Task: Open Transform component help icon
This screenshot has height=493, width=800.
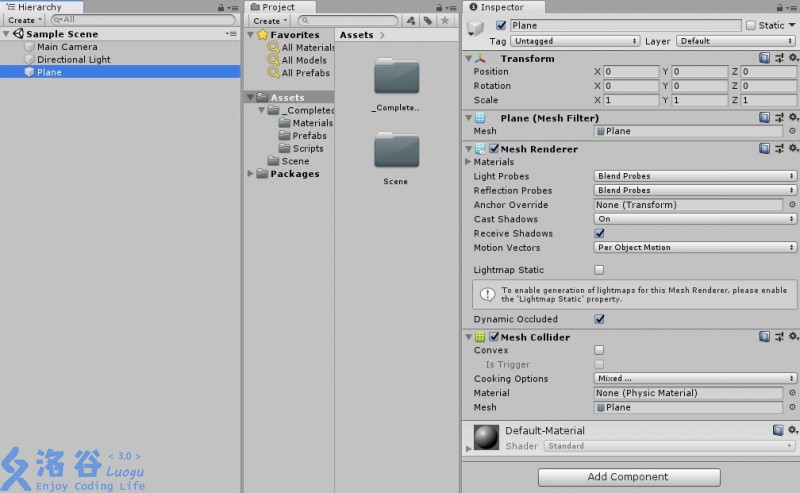Action: 764,58
